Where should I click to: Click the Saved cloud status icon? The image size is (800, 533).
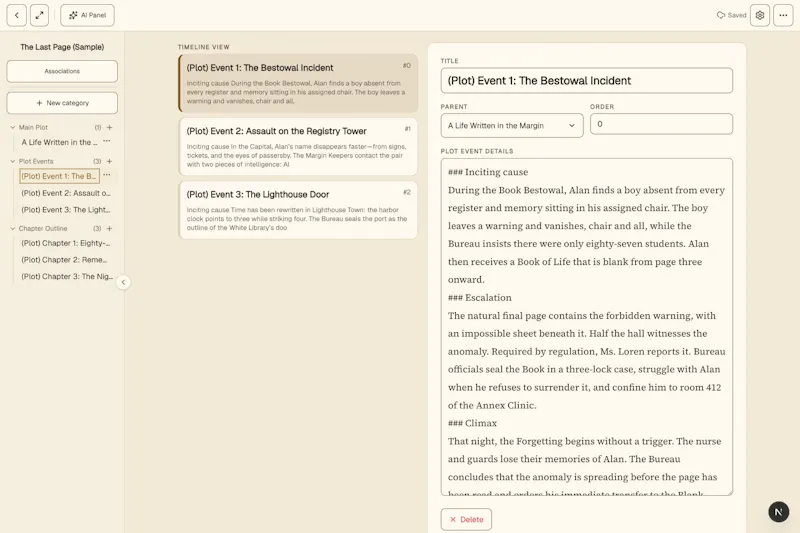click(x=721, y=15)
